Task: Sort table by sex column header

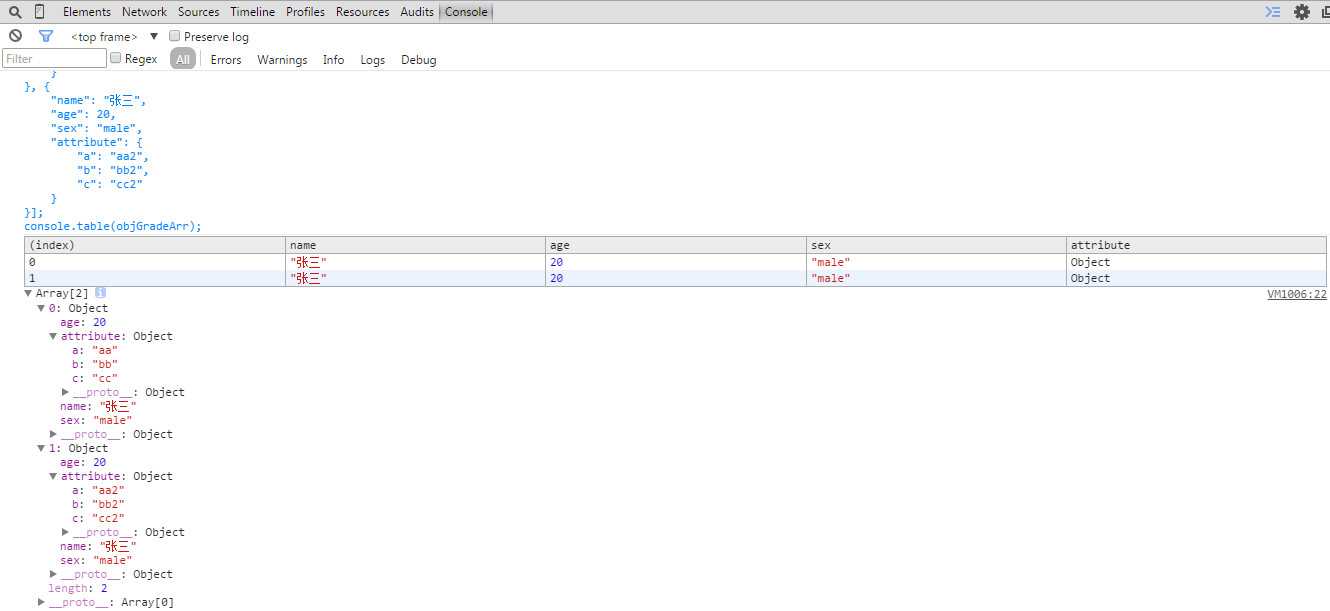Action: tap(937, 245)
